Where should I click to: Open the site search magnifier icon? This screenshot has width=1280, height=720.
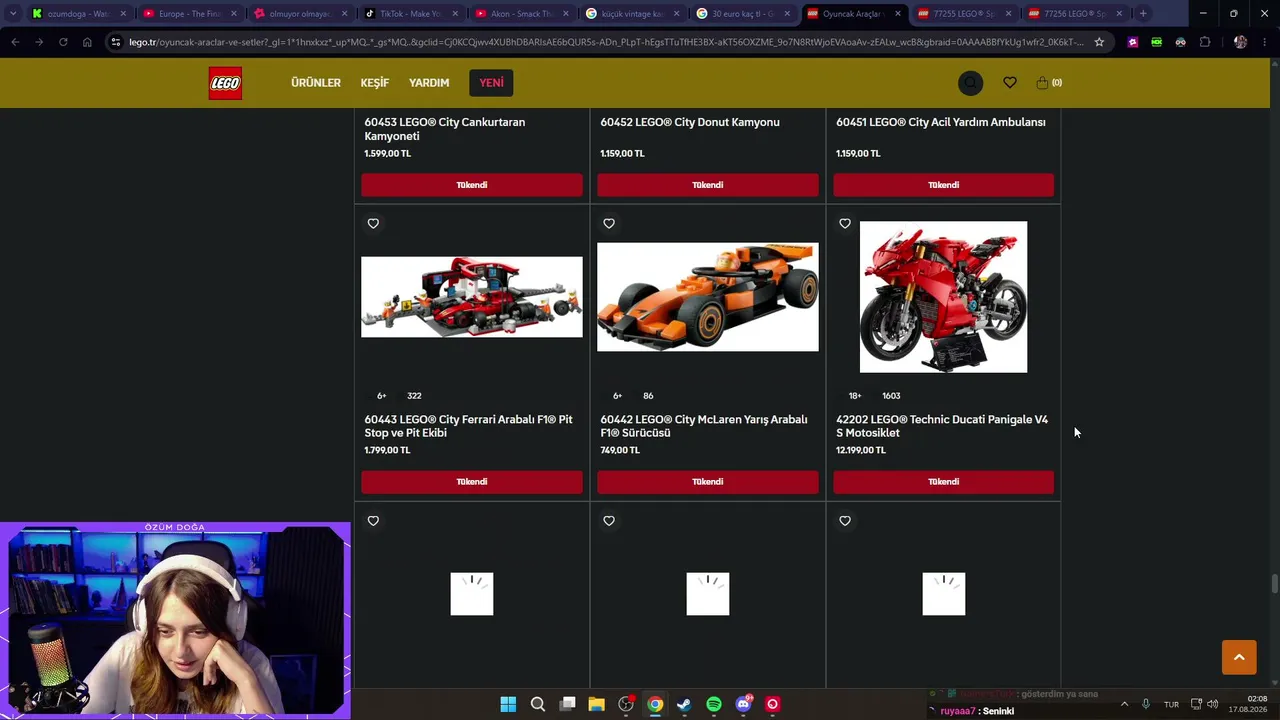(970, 83)
